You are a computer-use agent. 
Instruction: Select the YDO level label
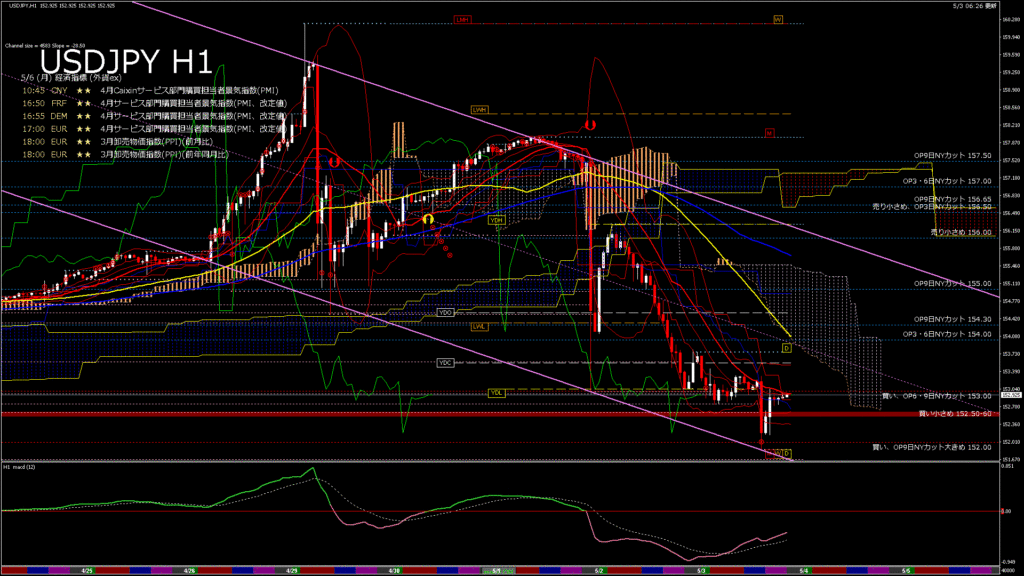(446, 313)
